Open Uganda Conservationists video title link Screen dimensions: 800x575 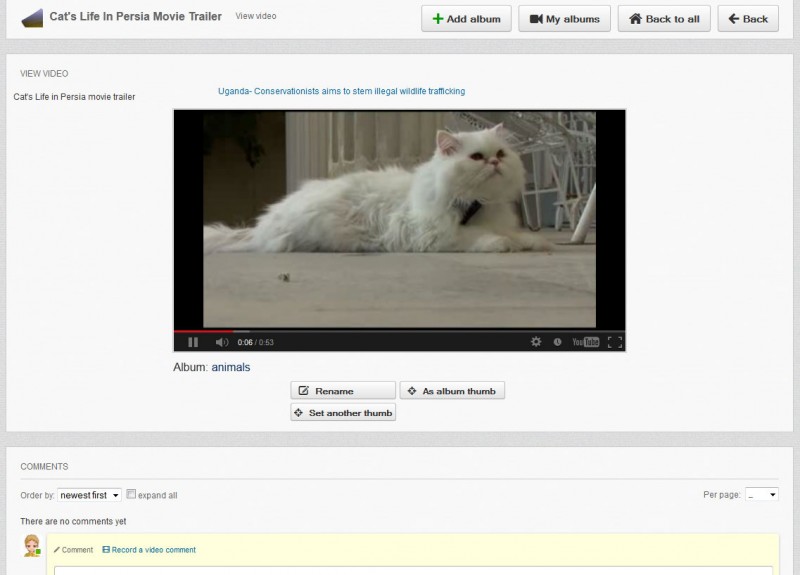(341, 91)
